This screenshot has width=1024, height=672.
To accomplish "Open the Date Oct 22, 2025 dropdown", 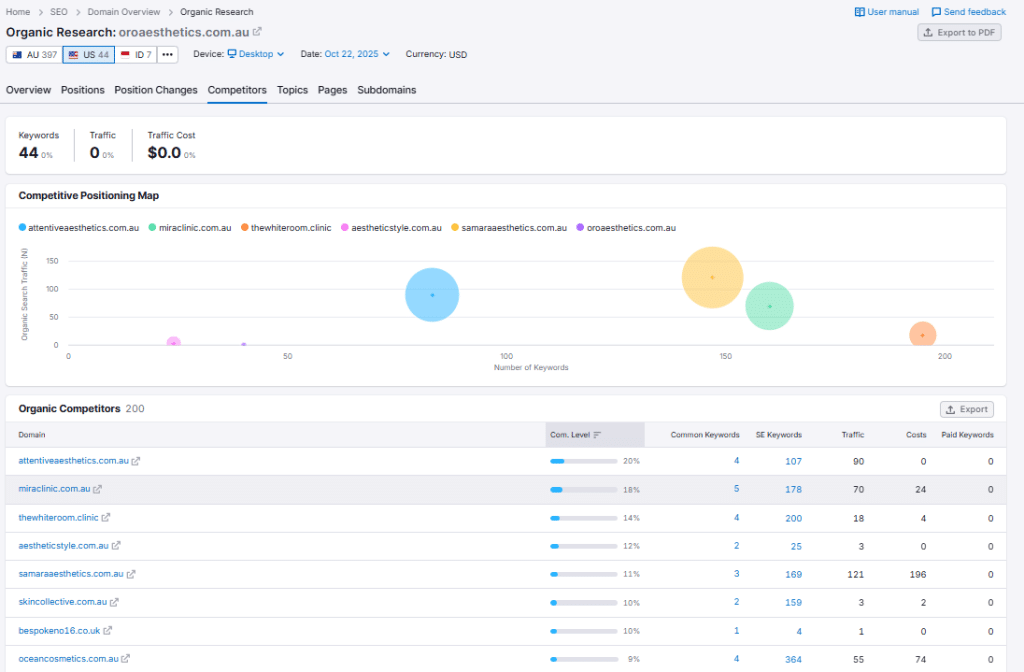I will click(356, 54).
